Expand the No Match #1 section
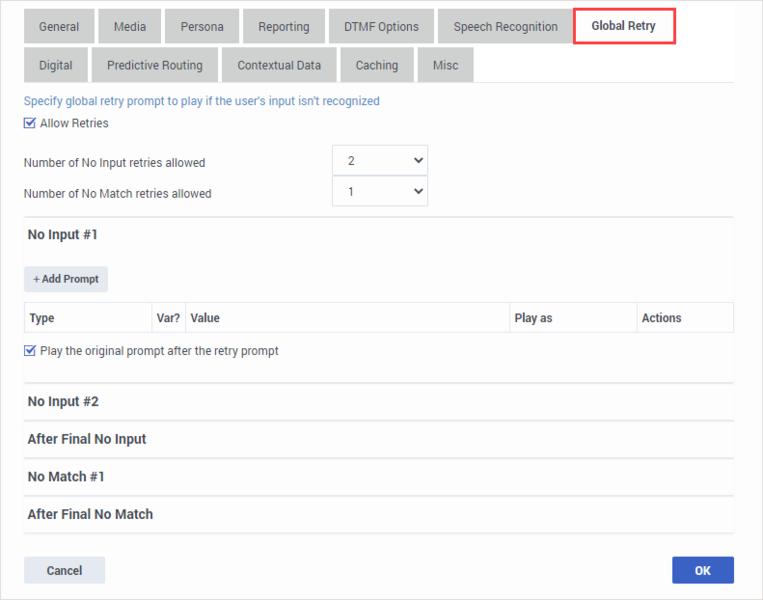 [379, 476]
